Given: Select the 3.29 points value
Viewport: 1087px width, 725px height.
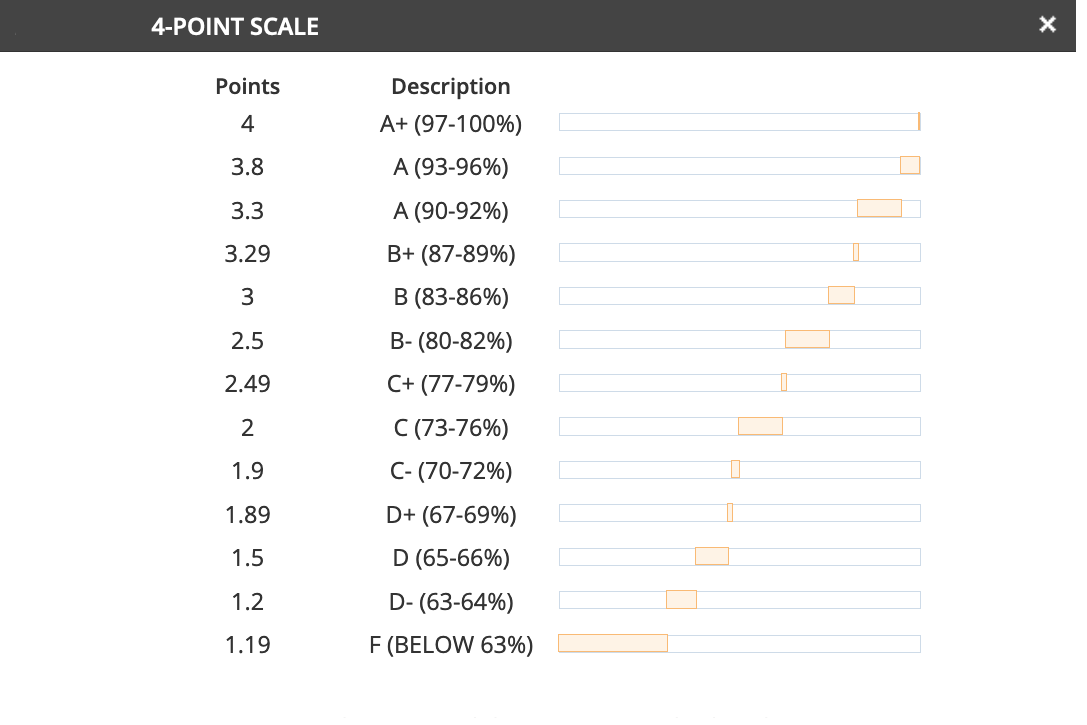Looking at the screenshot, I should pyautogui.click(x=247, y=254).
